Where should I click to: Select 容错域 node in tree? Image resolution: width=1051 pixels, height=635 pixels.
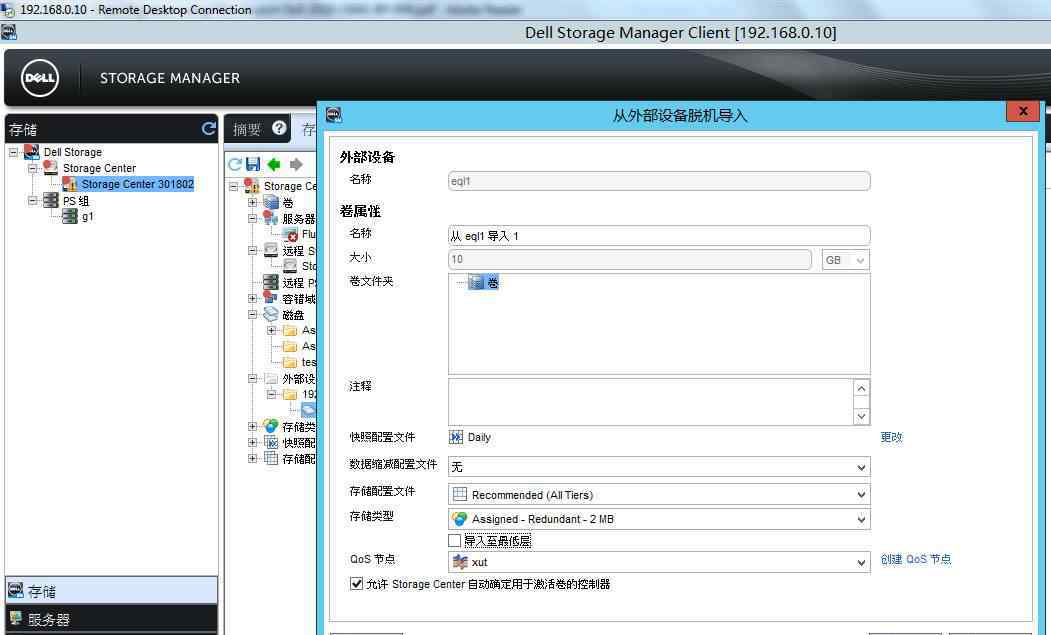point(298,299)
